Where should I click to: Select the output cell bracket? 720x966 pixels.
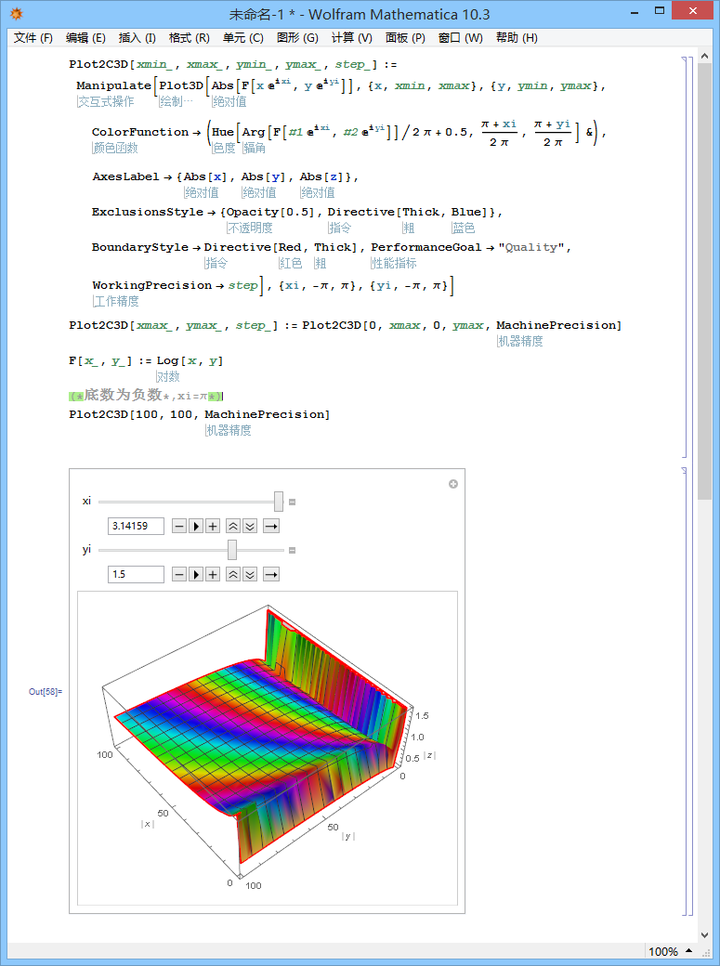point(684,691)
